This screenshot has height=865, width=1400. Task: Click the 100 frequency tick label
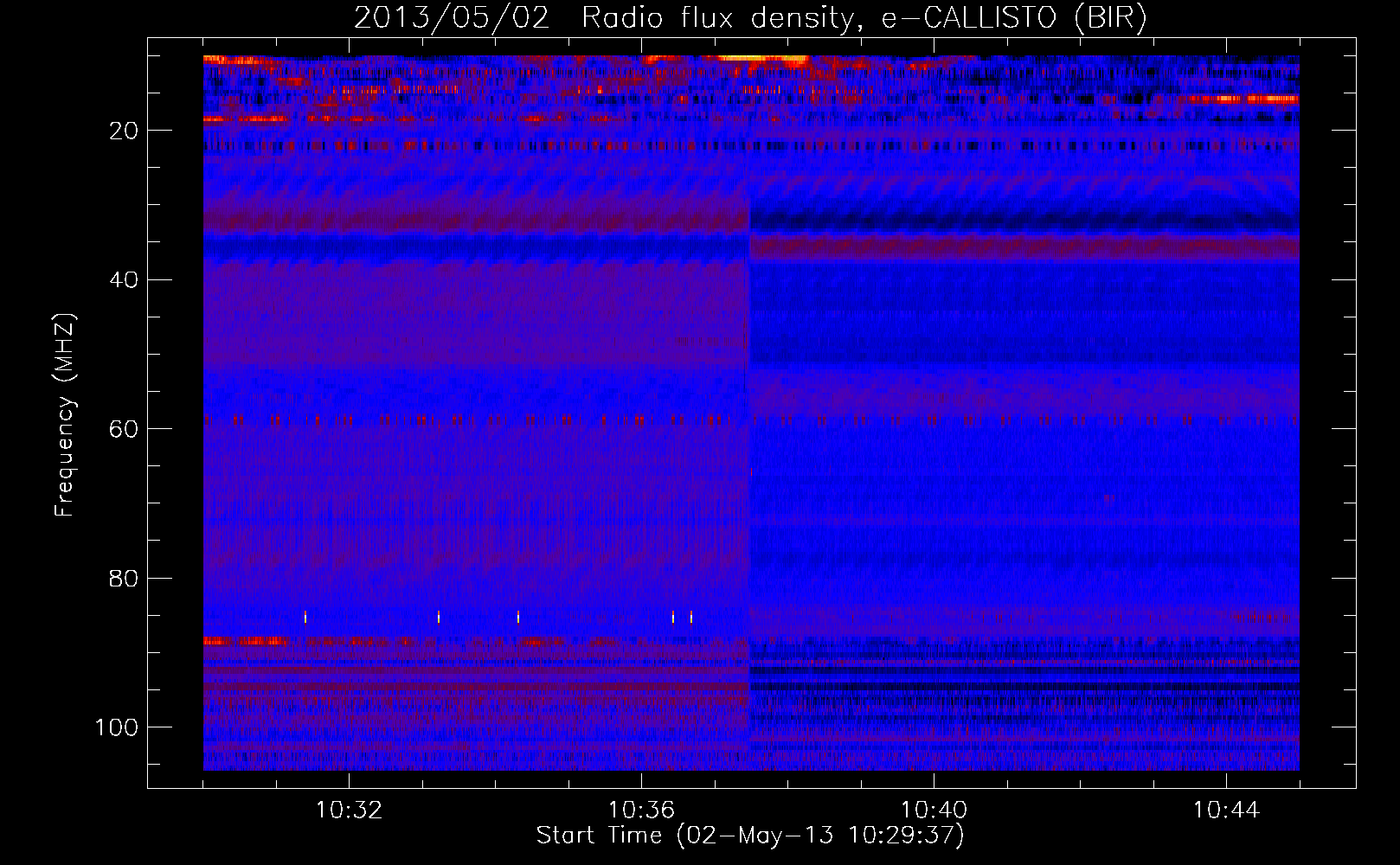pyautogui.click(x=117, y=727)
